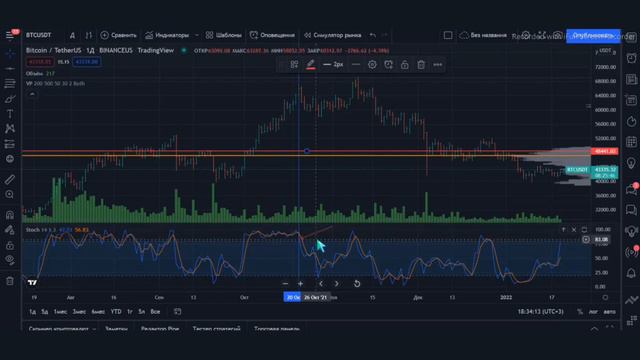
Task: Lock the selected drawing
Action: [404, 64]
